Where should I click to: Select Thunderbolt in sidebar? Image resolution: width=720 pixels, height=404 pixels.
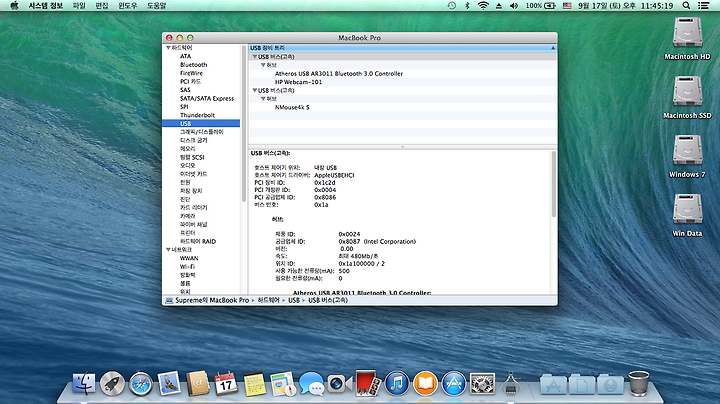point(197,115)
